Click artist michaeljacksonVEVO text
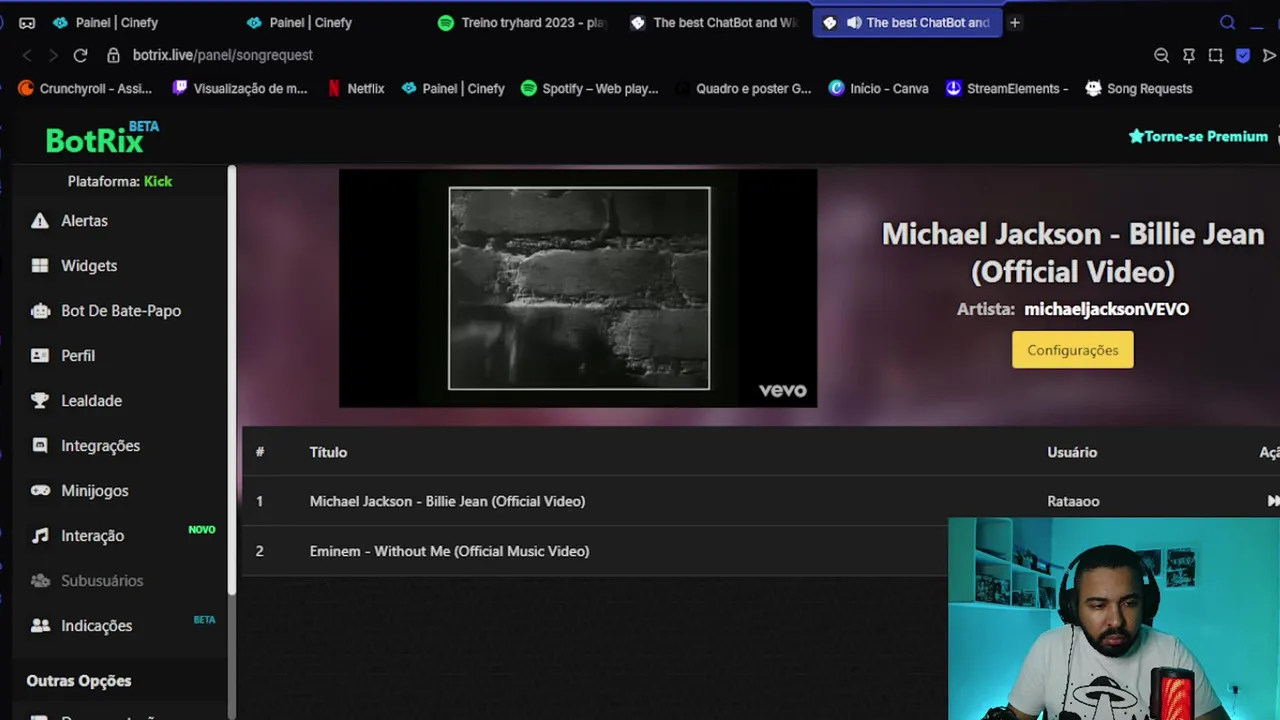The height and width of the screenshot is (720, 1280). 1106,309
